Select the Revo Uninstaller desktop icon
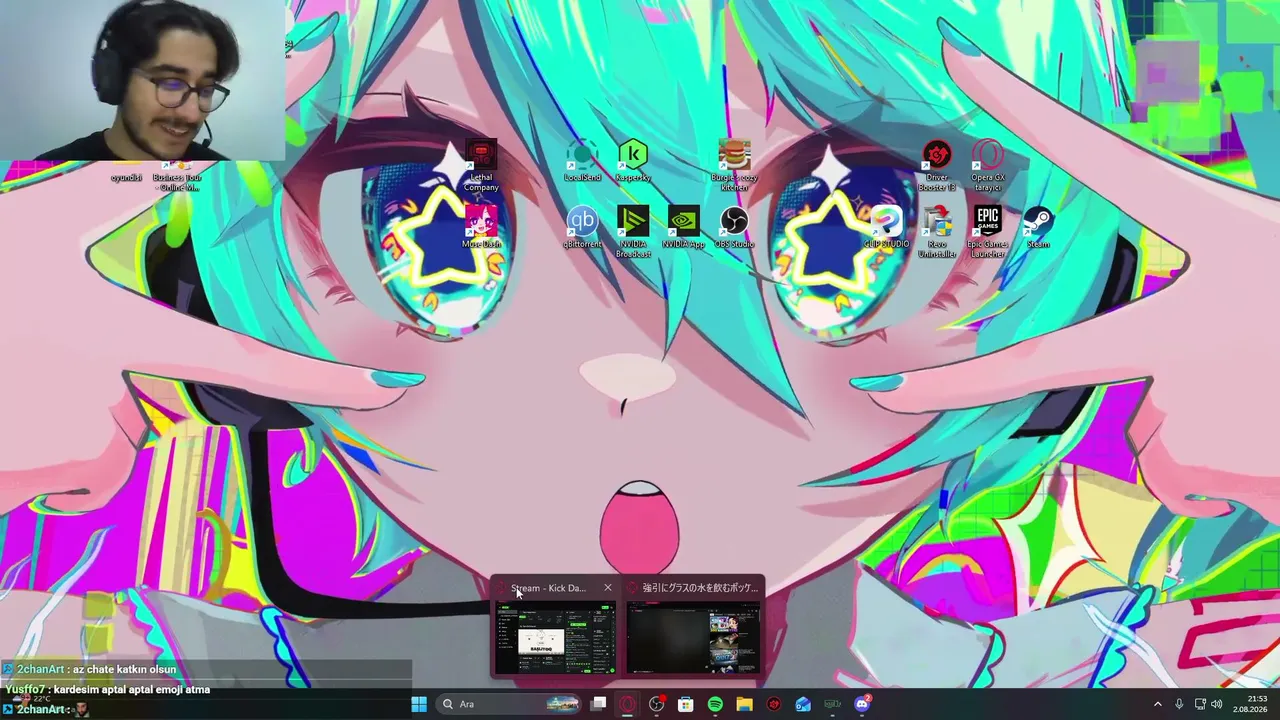 pos(937,232)
